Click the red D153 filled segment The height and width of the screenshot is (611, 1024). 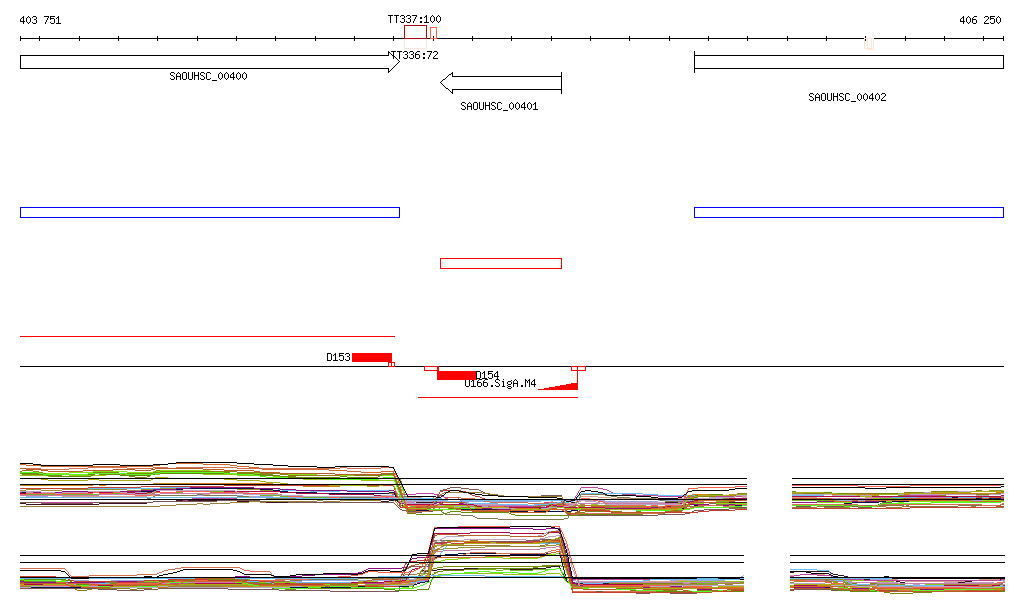point(372,357)
